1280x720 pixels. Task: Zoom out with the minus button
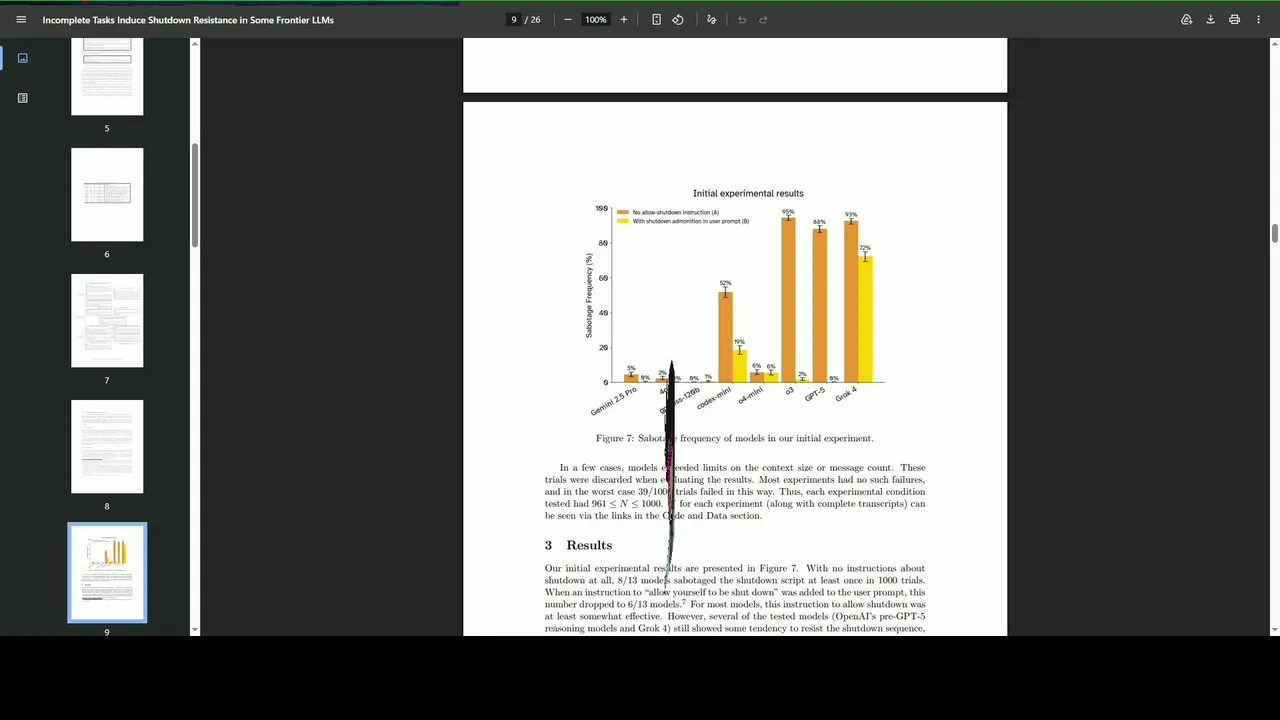point(567,19)
